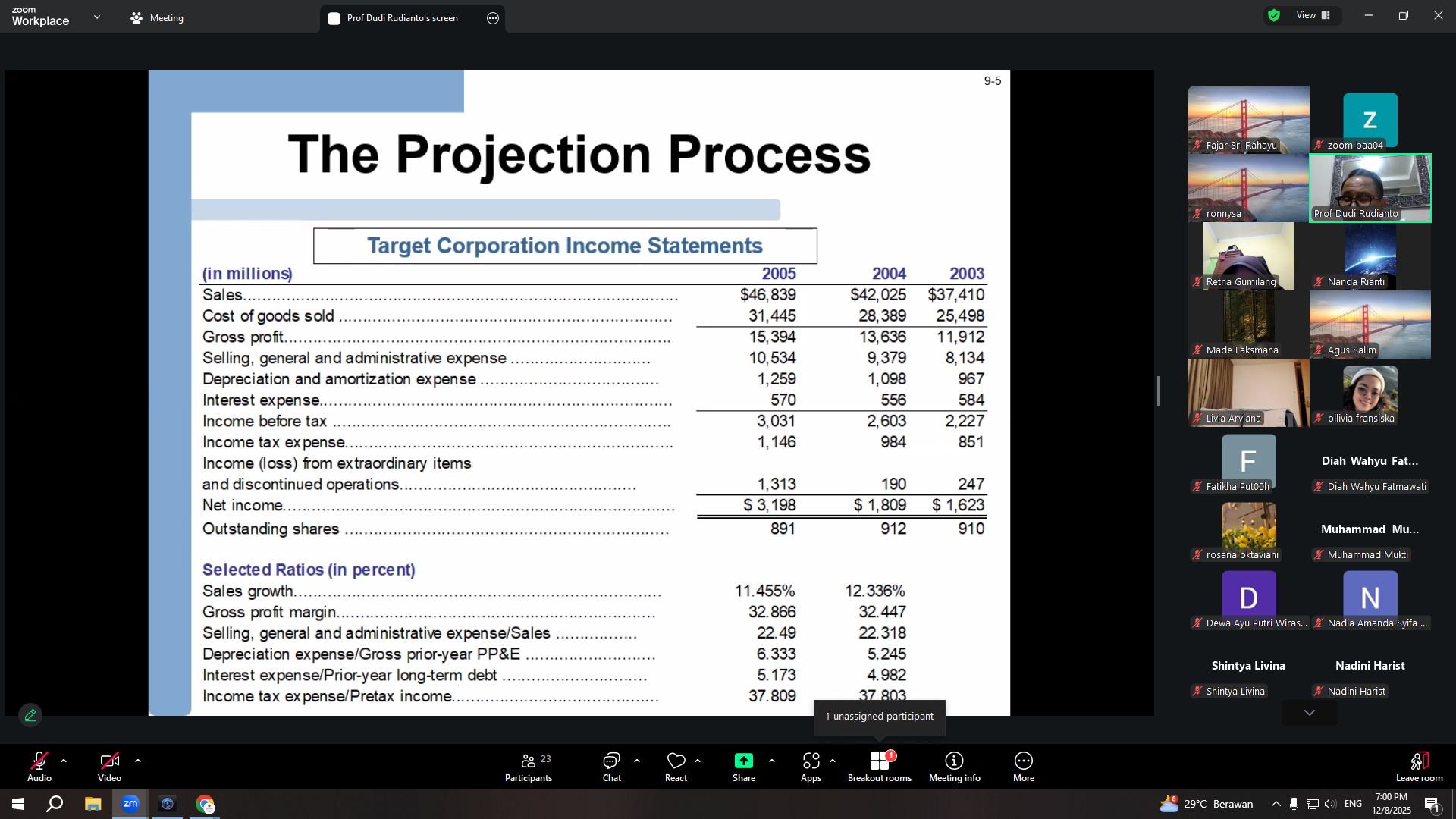
Task: Select ollivia fransiska video tile
Action: pos(1370,393)
